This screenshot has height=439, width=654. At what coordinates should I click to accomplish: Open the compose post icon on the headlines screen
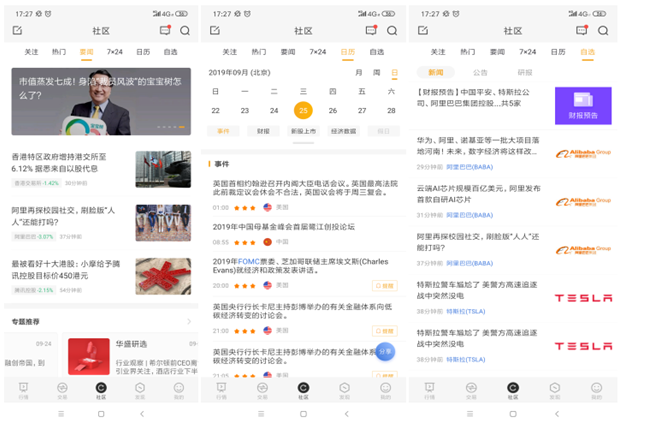point(17,31)
